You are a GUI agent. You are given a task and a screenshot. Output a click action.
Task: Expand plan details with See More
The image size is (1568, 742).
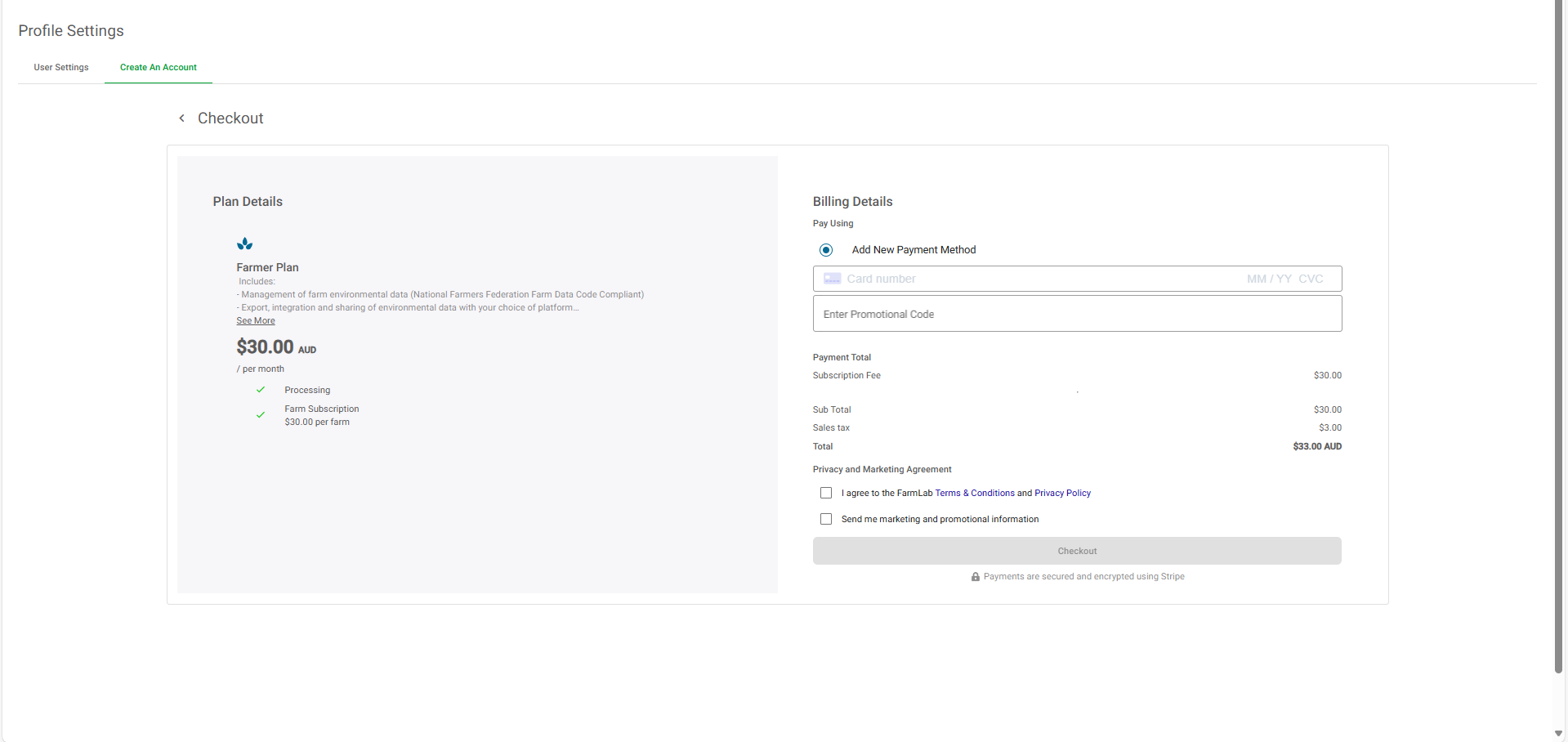click(256, 321)
